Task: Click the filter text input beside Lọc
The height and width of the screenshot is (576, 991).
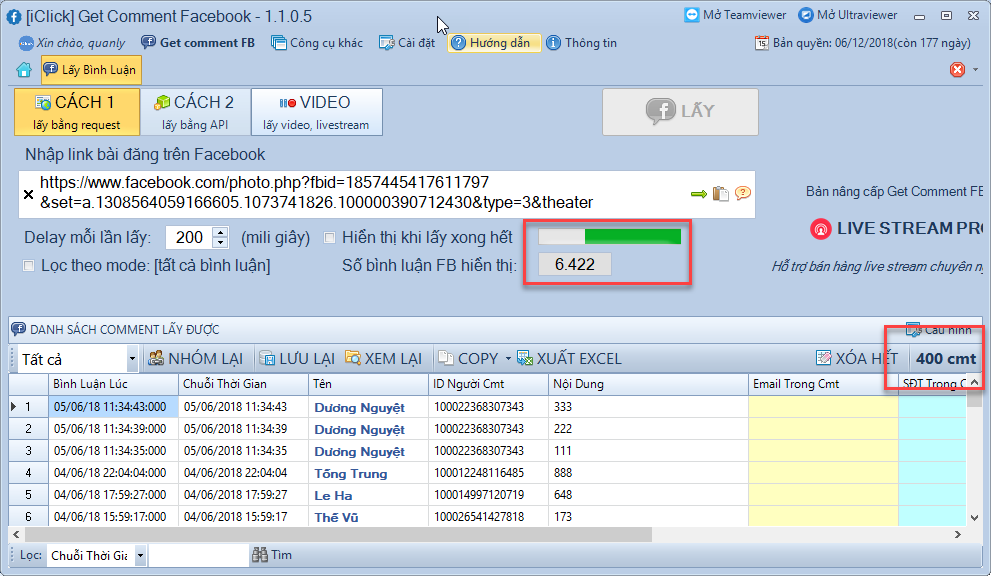Action: [x=198, y=556]
